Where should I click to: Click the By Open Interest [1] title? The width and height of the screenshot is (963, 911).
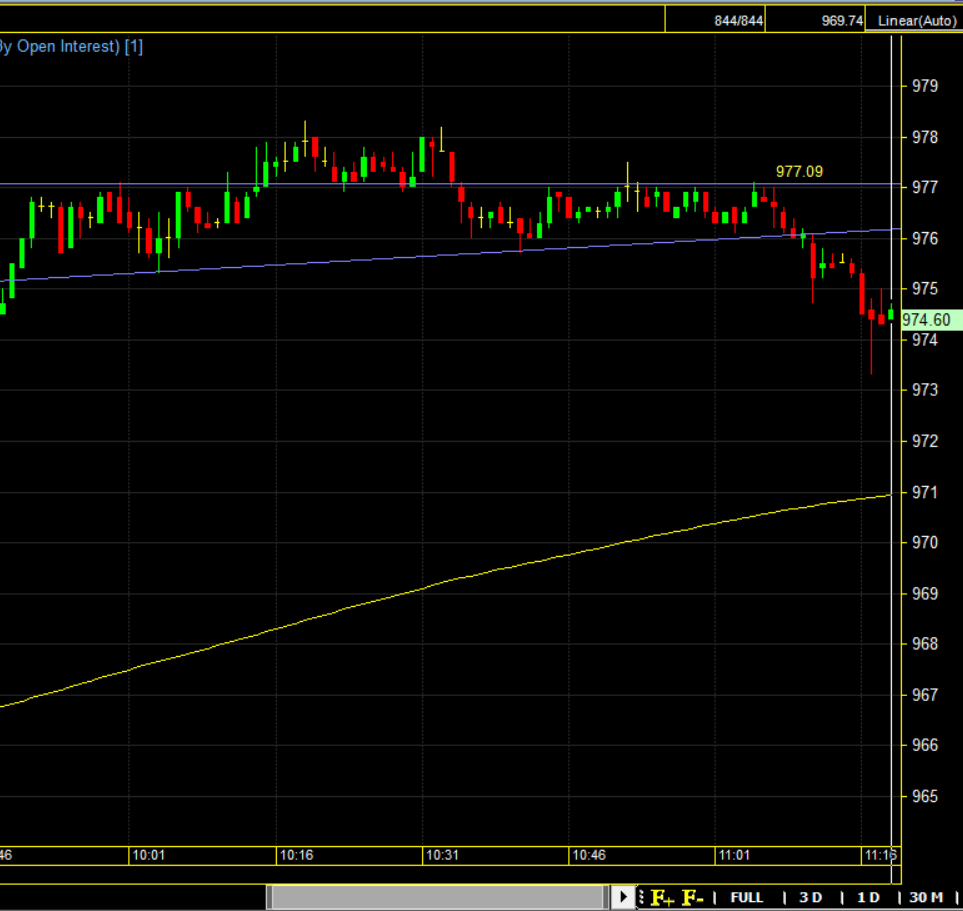pos(71,47)
